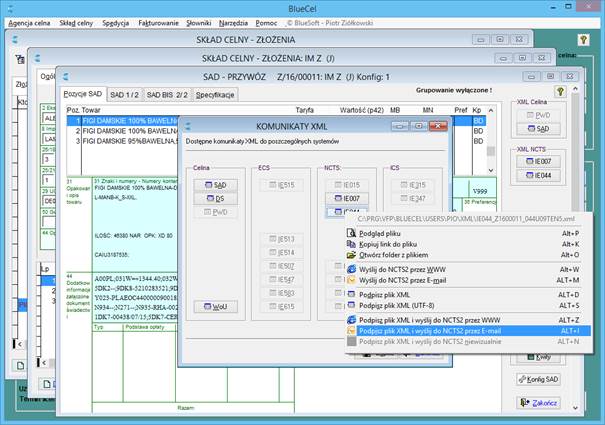This screenshot has width=605, height=425.
Task: Choose Kopiuj link do pliku
Action: point(468,244)
